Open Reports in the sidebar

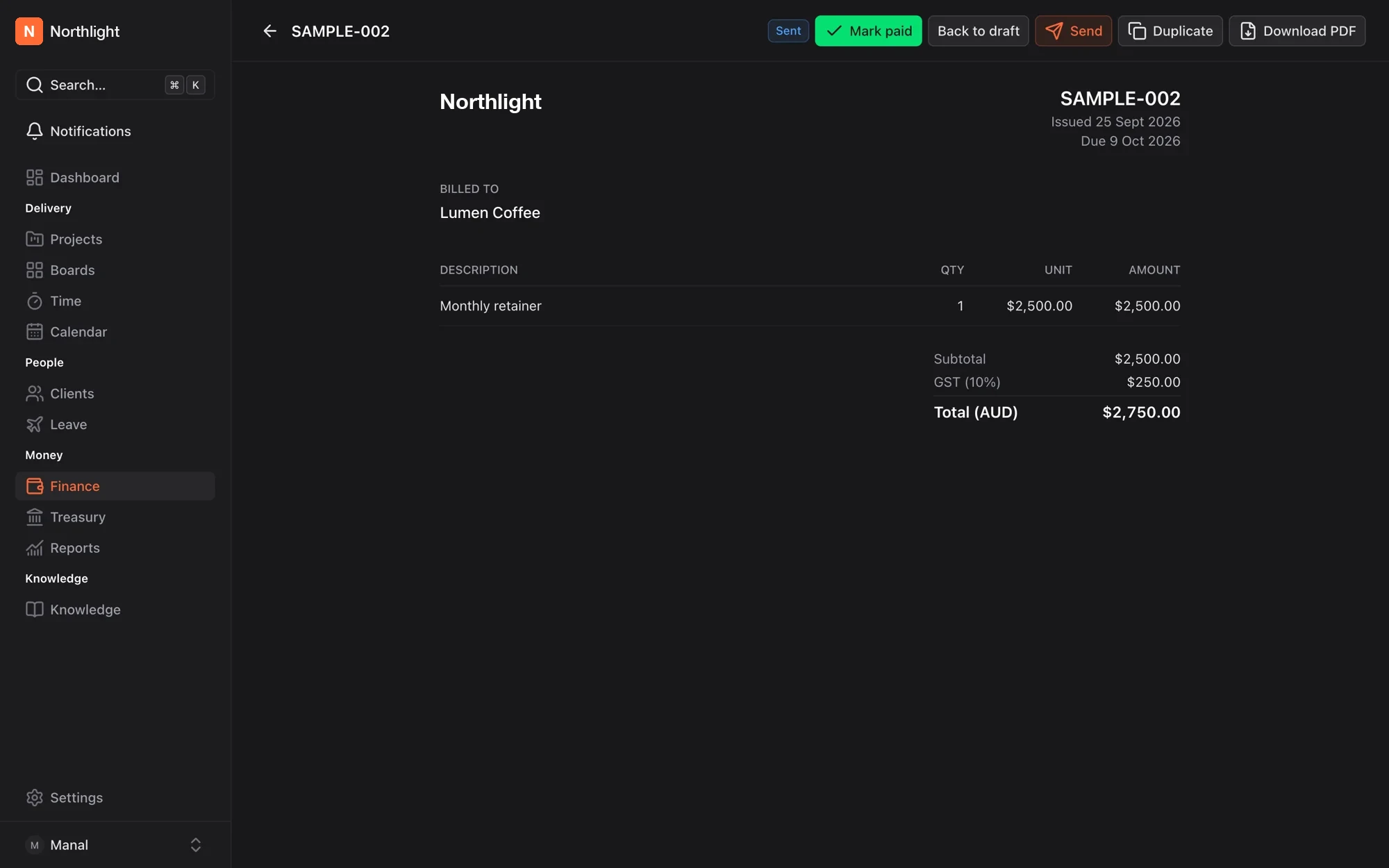click(x=115, y=548)
